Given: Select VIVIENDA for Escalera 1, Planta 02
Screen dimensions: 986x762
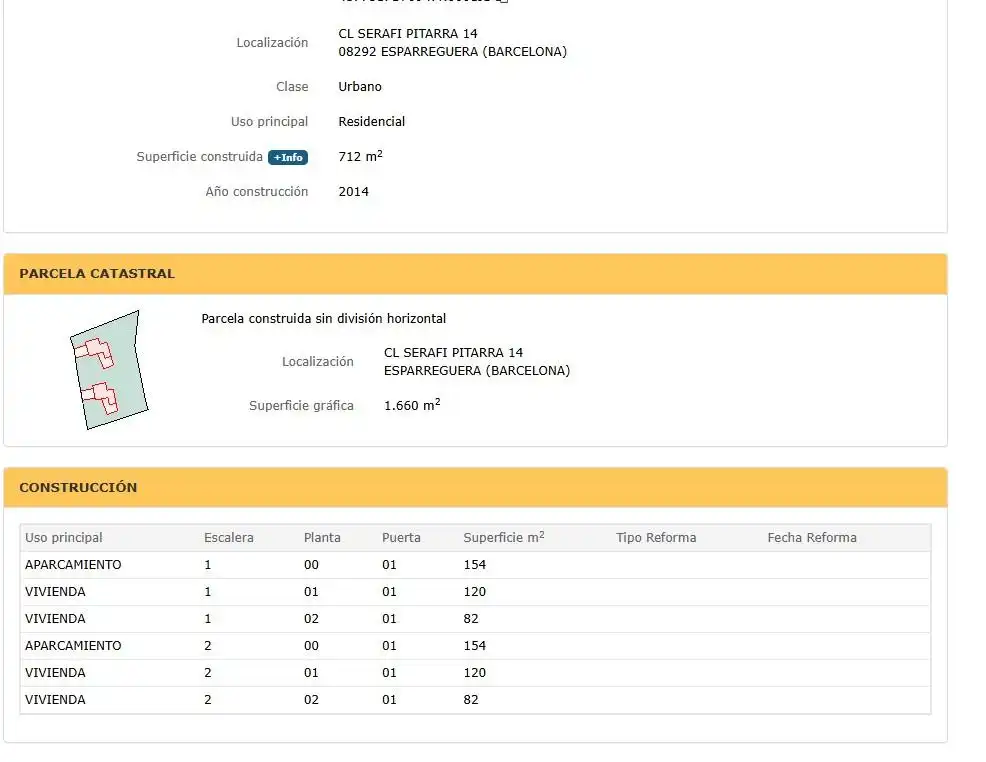Looking at the screenshot, I should 55,619.
